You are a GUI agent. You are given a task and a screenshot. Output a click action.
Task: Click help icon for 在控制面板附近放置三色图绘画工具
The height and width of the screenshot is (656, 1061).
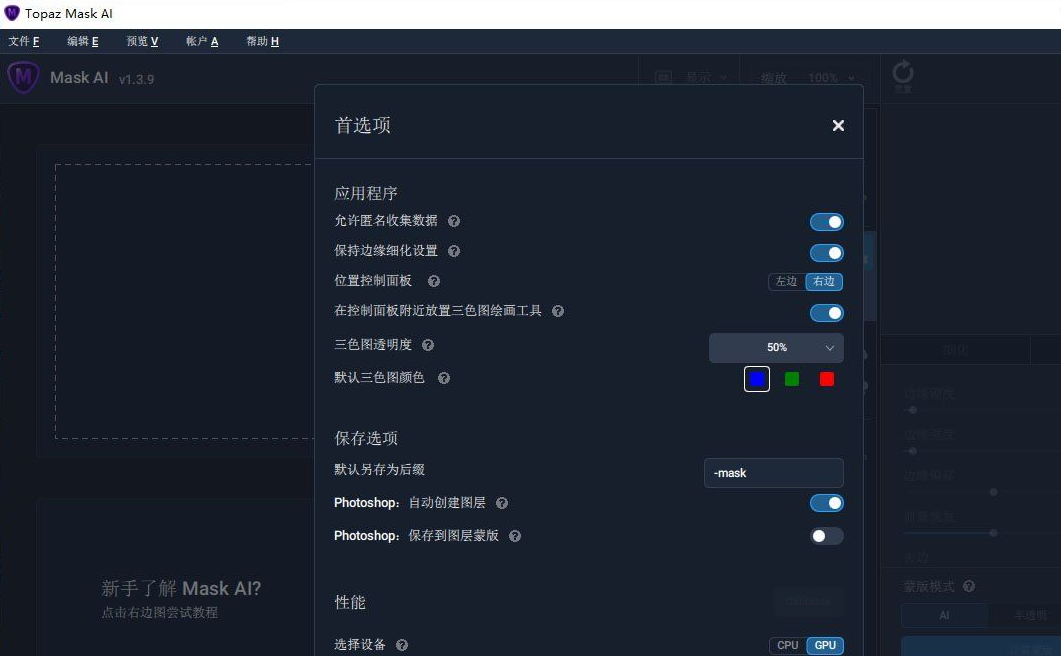pos(558,311)
